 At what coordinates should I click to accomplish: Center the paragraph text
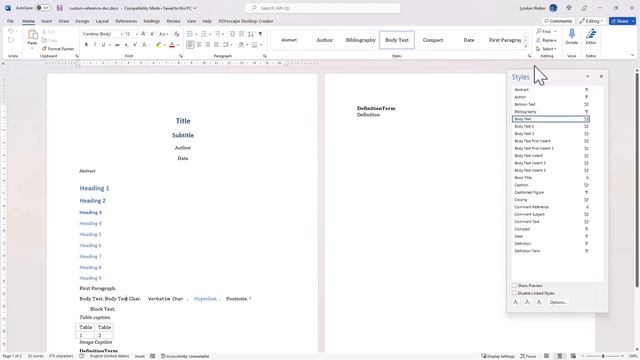coord(199,45)
